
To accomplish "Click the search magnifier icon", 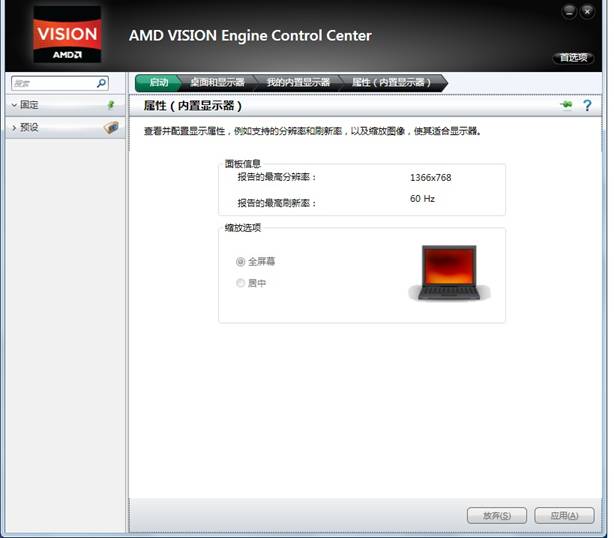I will click(x=101, y=83).
